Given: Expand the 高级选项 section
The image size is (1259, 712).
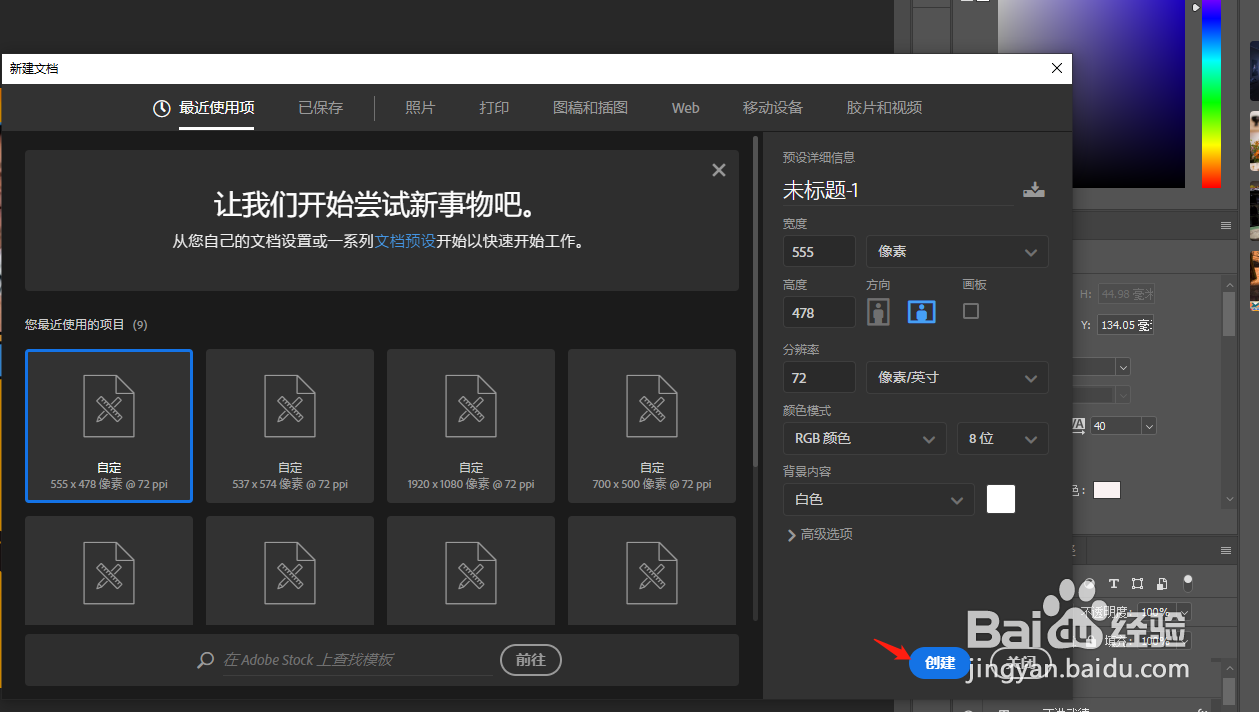Looking at the screenshot, I should tap(819, 534).
